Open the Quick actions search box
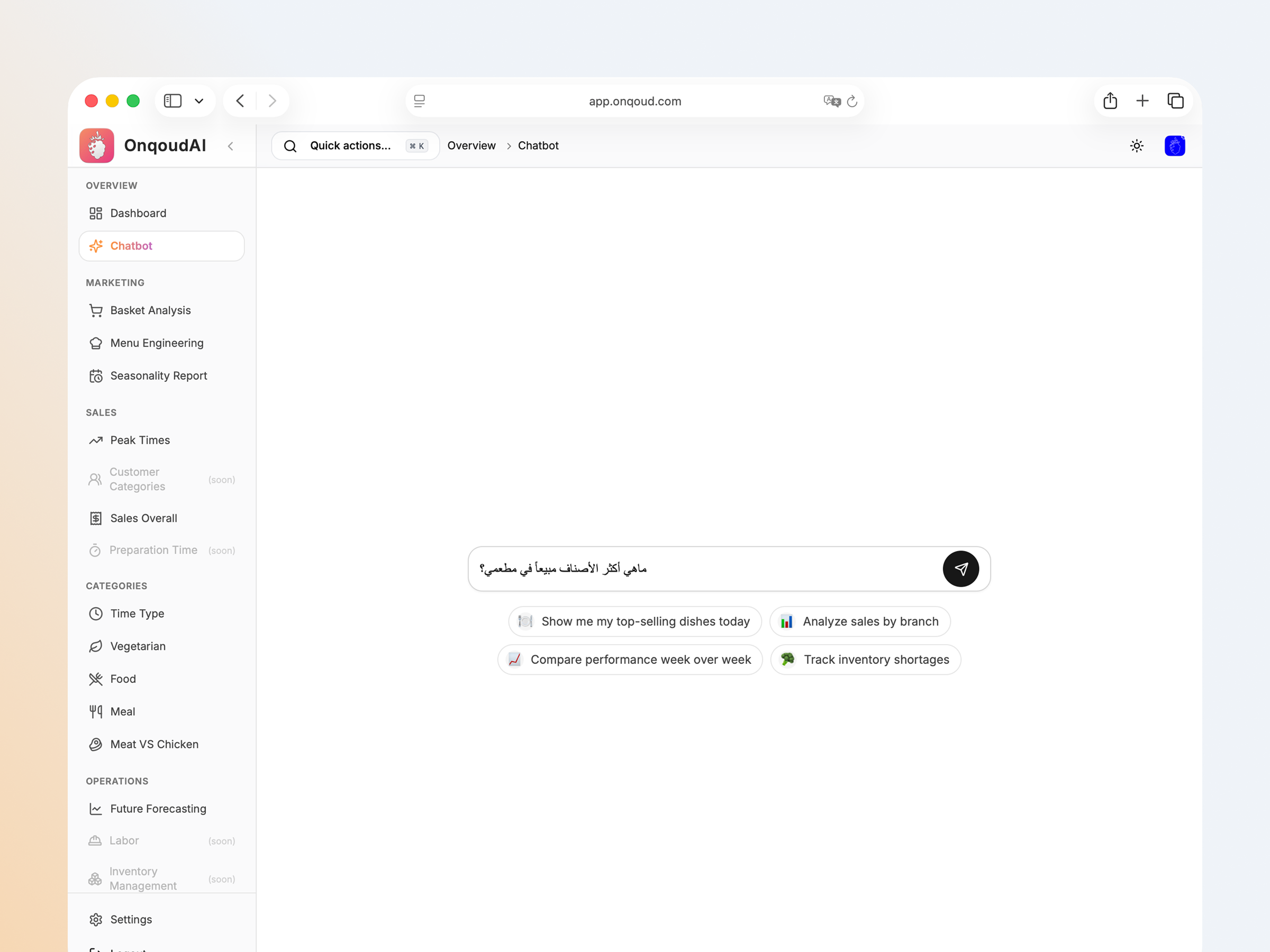Image resolution: width=1270 pixels, height=952 pixels. tap(356, 146)
